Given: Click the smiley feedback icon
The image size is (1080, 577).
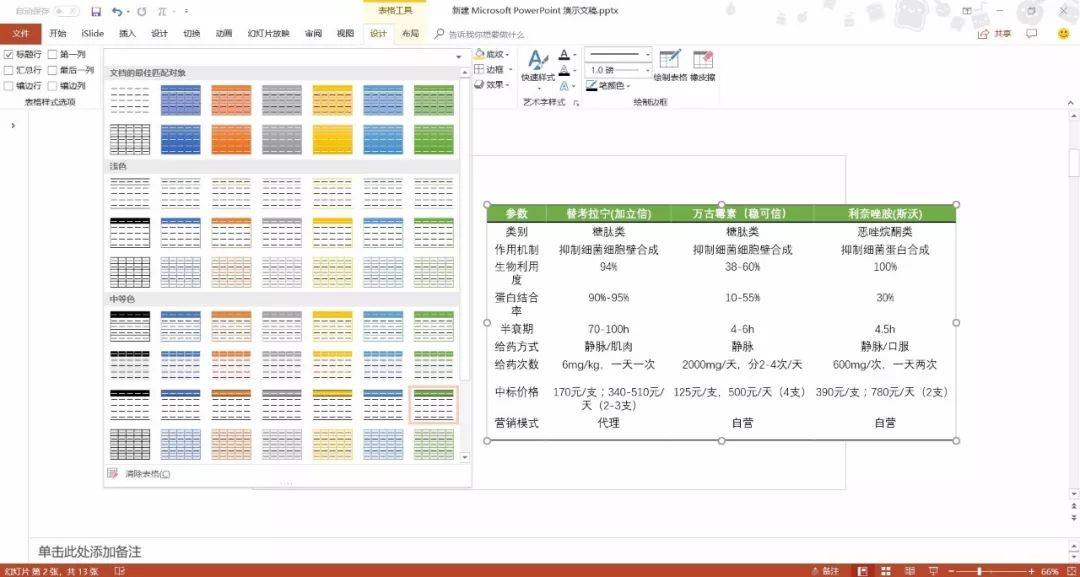Looking at the screenshot, I should [1063, 34].
